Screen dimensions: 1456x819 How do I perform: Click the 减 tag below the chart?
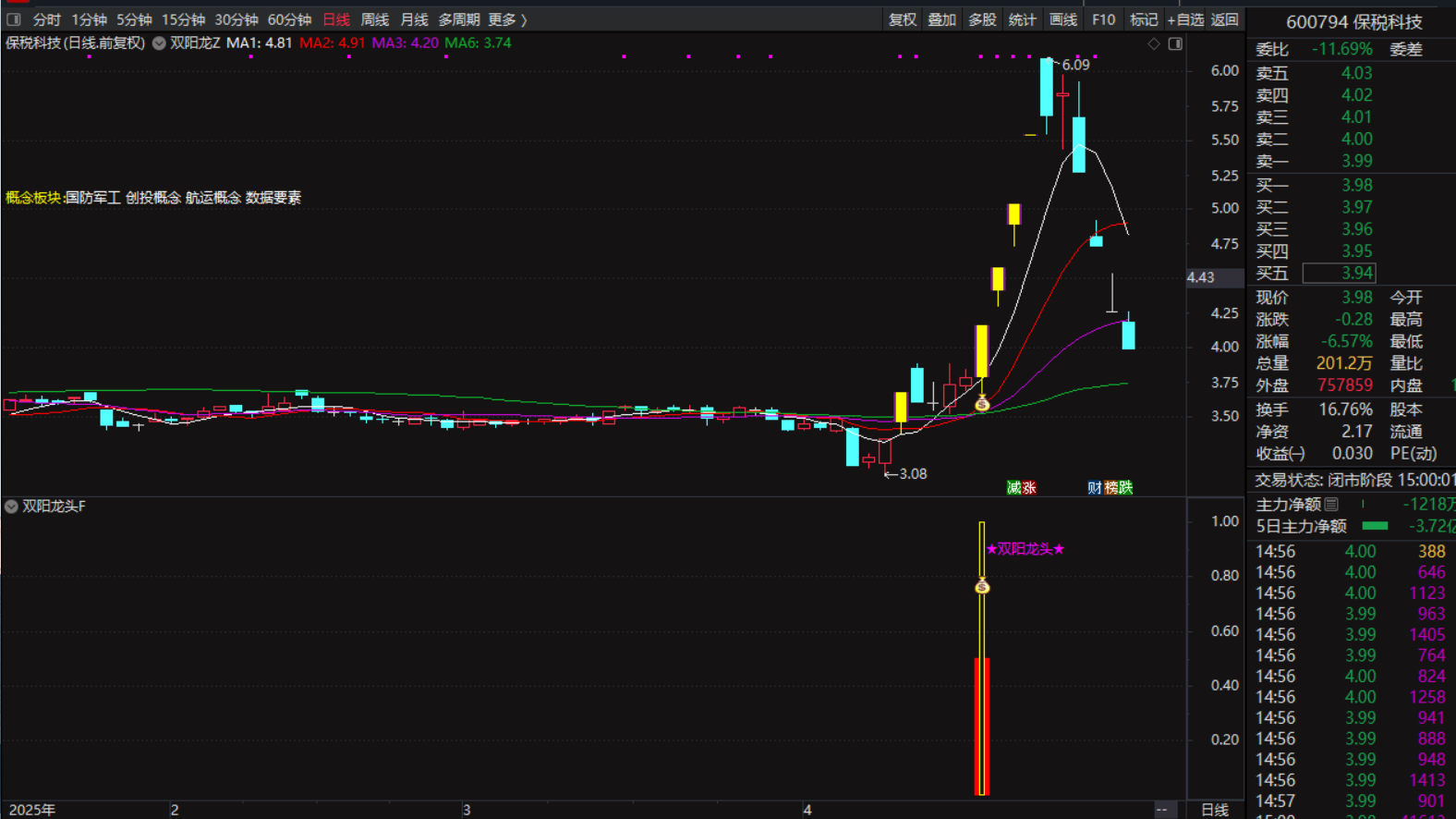pyautogui.click(x=1013, y=487)
